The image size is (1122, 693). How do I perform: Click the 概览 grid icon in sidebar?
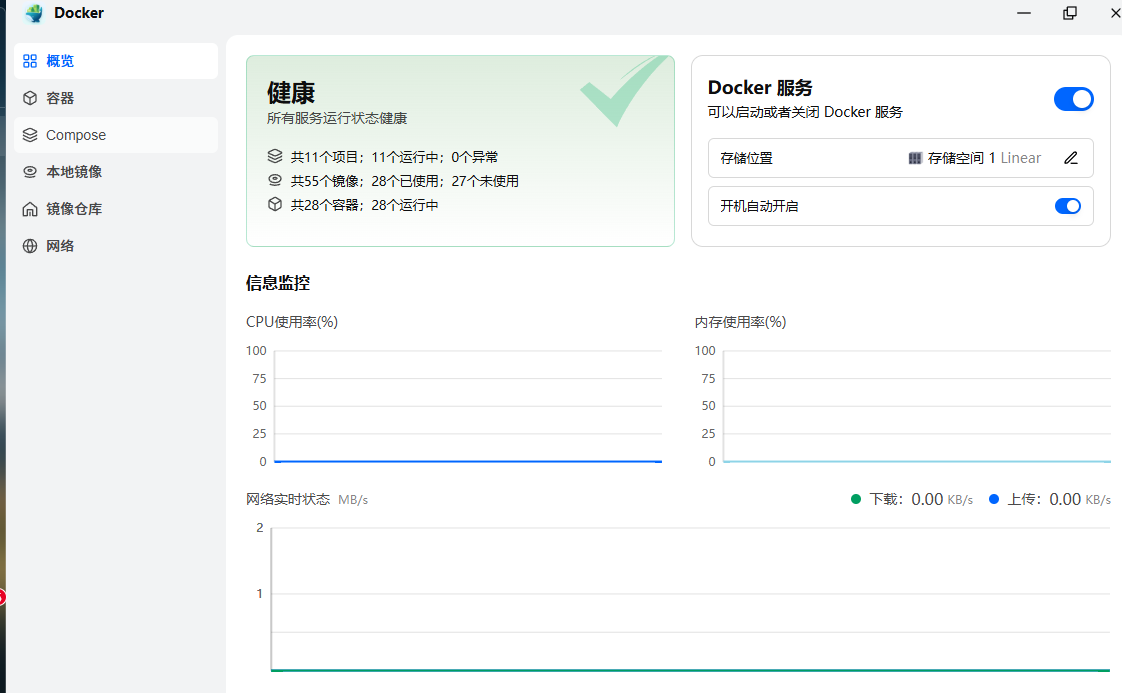[30, 61]
